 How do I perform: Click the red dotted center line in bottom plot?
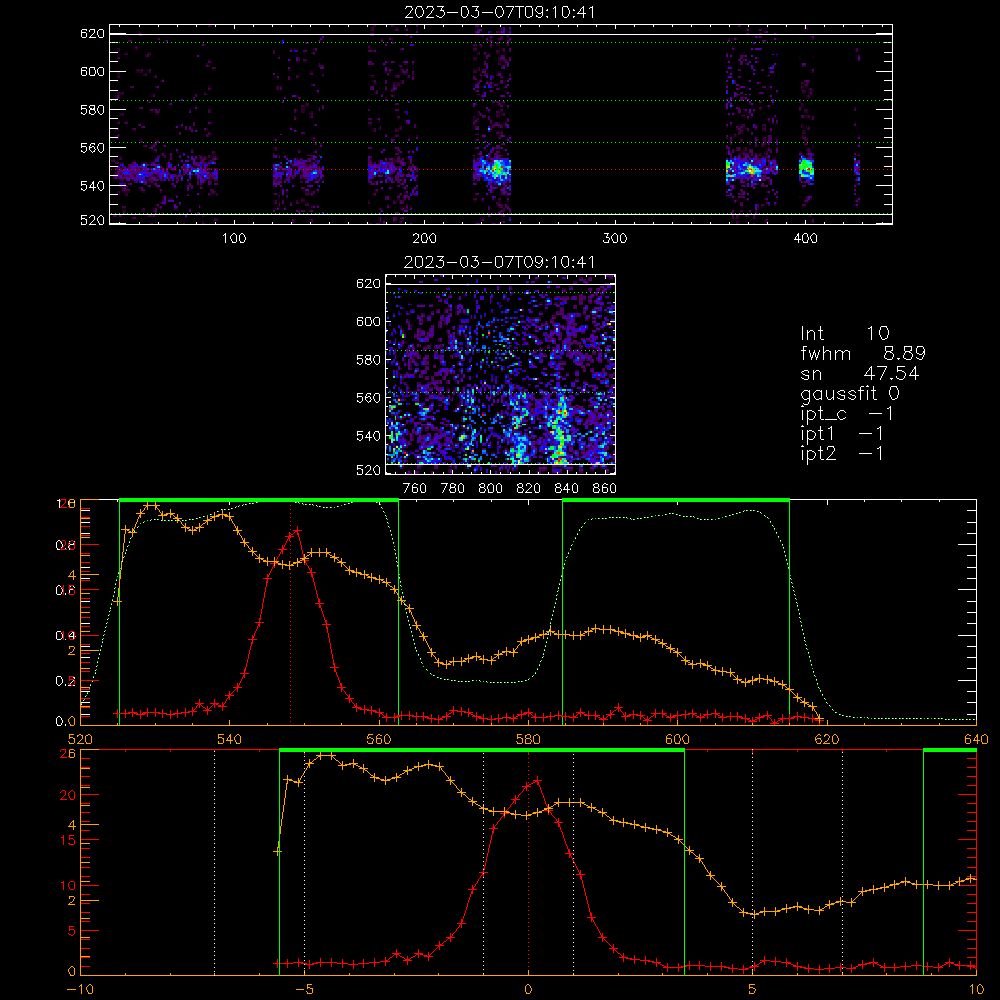coord(528,861)
